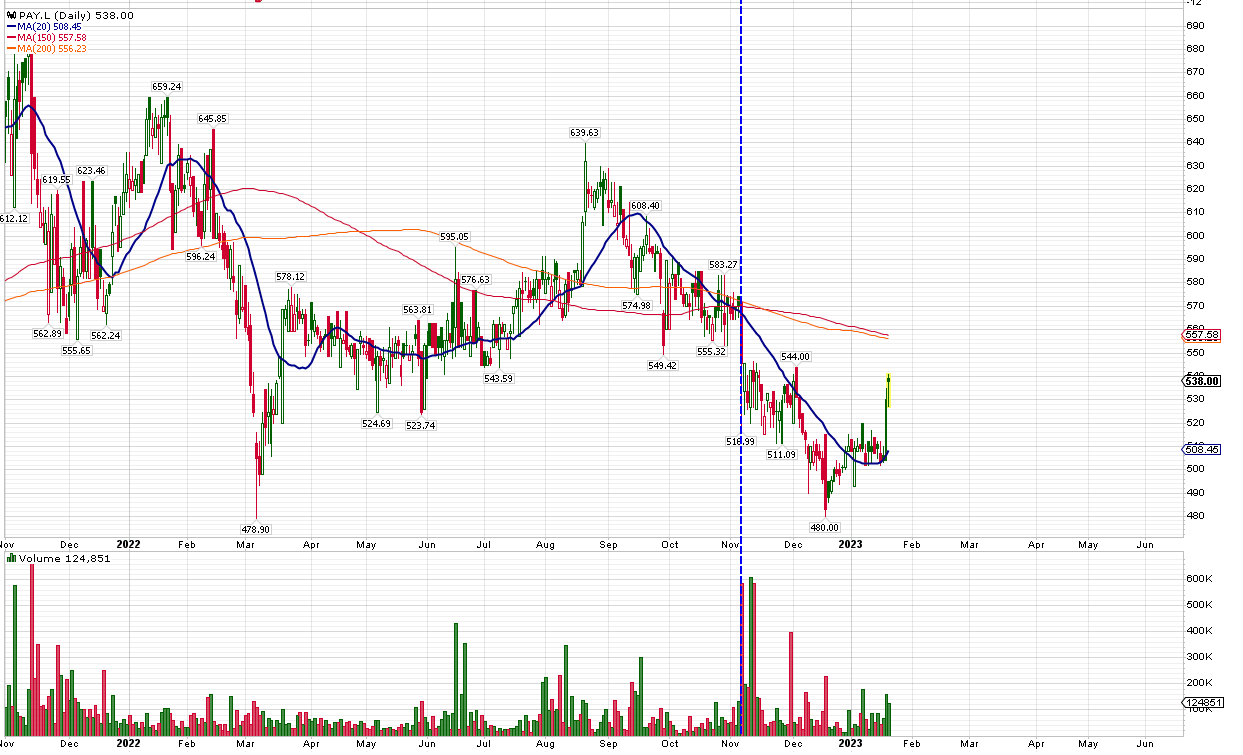The image size is (1243, 755).
Task: Click the "MA(20) 508.45" legend entry
Action: coord(51,27)
